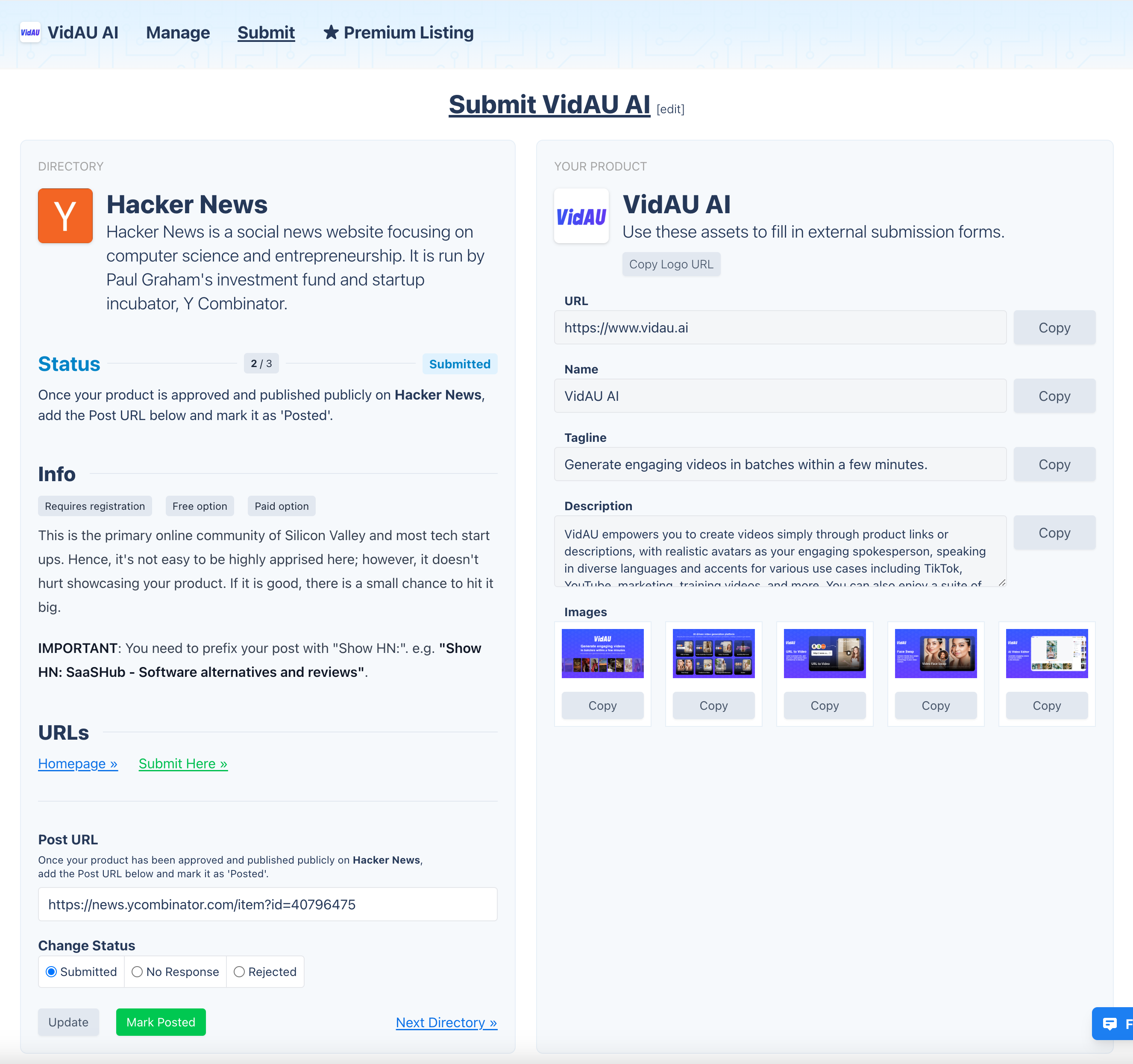Viewport: 1133px width, 1064px height.
Task: Click the Update button
Action: coord(68,1023)
